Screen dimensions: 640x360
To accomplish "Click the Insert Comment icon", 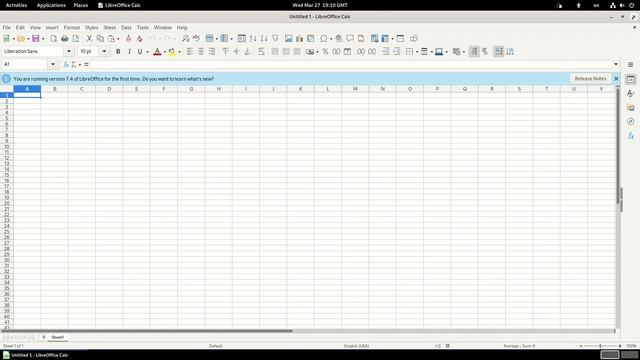I will tap(350, 38).
